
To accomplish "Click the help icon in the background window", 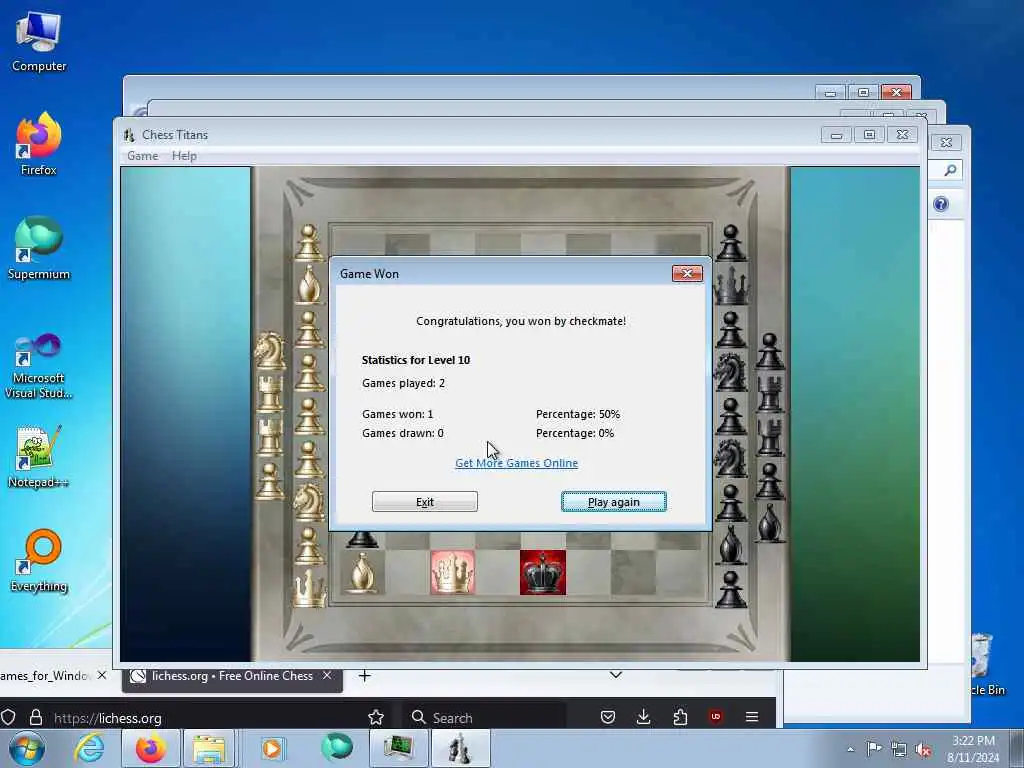I will tap(940, 204).
